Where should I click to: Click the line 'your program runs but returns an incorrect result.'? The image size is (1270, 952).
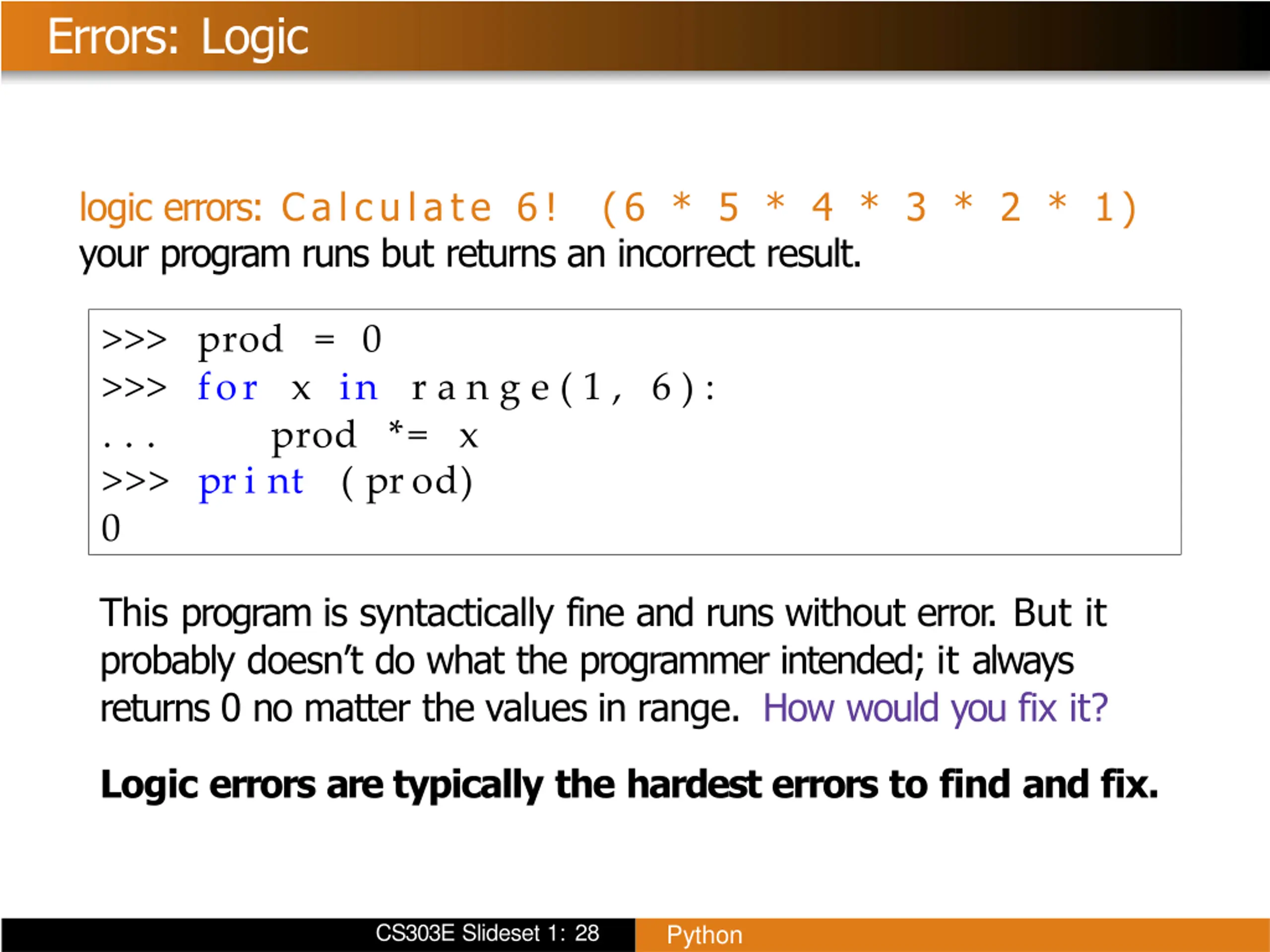click(470, 255)
